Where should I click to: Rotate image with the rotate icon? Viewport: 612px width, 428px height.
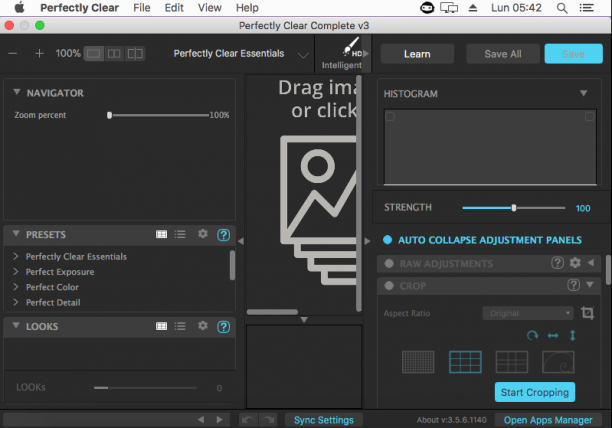click(532, 335)
